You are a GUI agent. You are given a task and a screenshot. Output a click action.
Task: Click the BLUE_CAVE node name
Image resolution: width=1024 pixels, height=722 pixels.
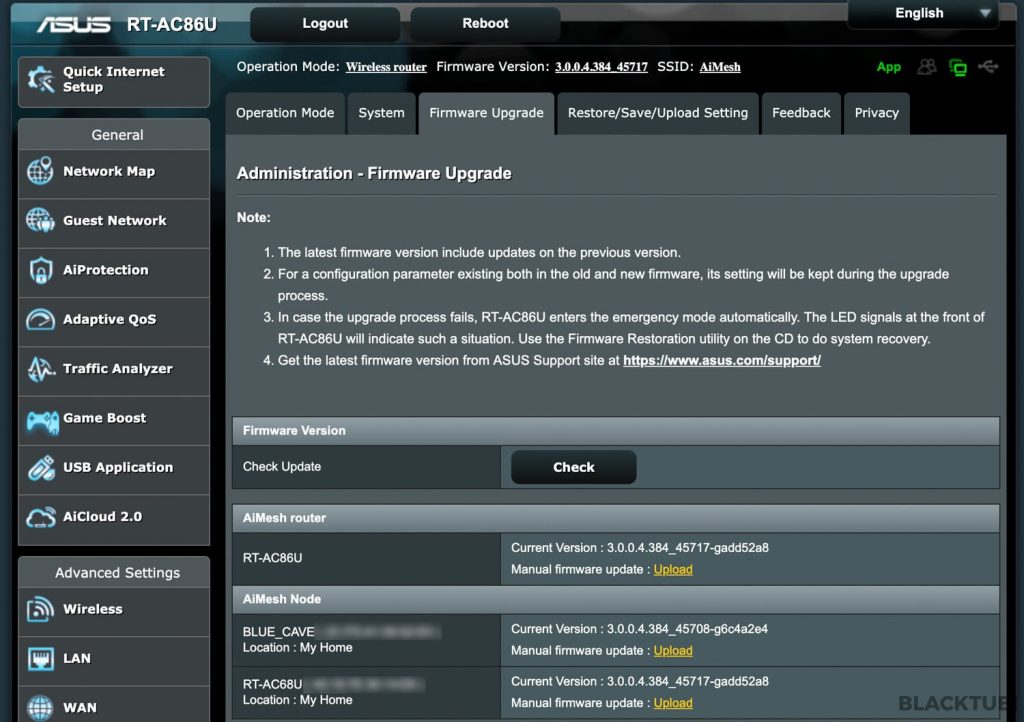click(279, 632)
